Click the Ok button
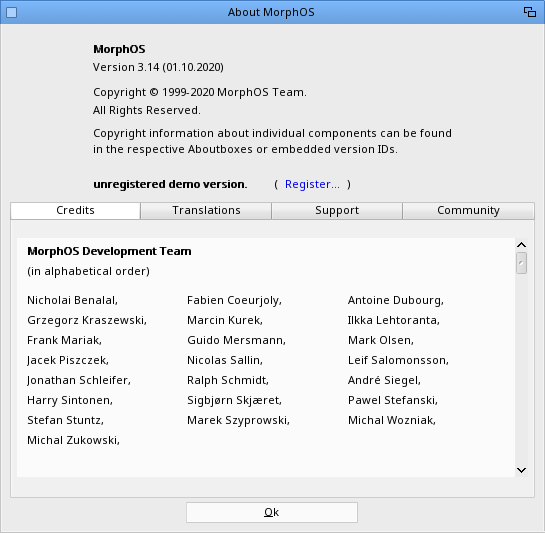This screenshot has height=533, width=545. [272, 512]
